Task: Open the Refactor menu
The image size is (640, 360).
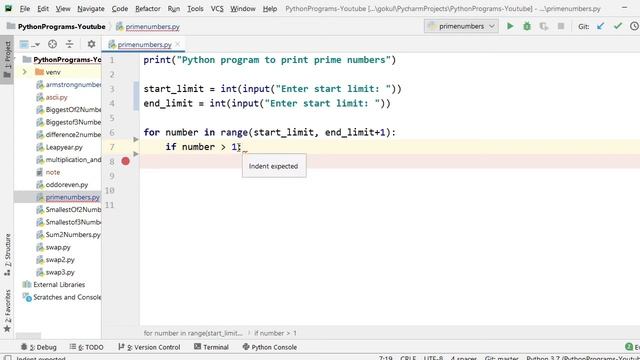Action: (148, 9)
